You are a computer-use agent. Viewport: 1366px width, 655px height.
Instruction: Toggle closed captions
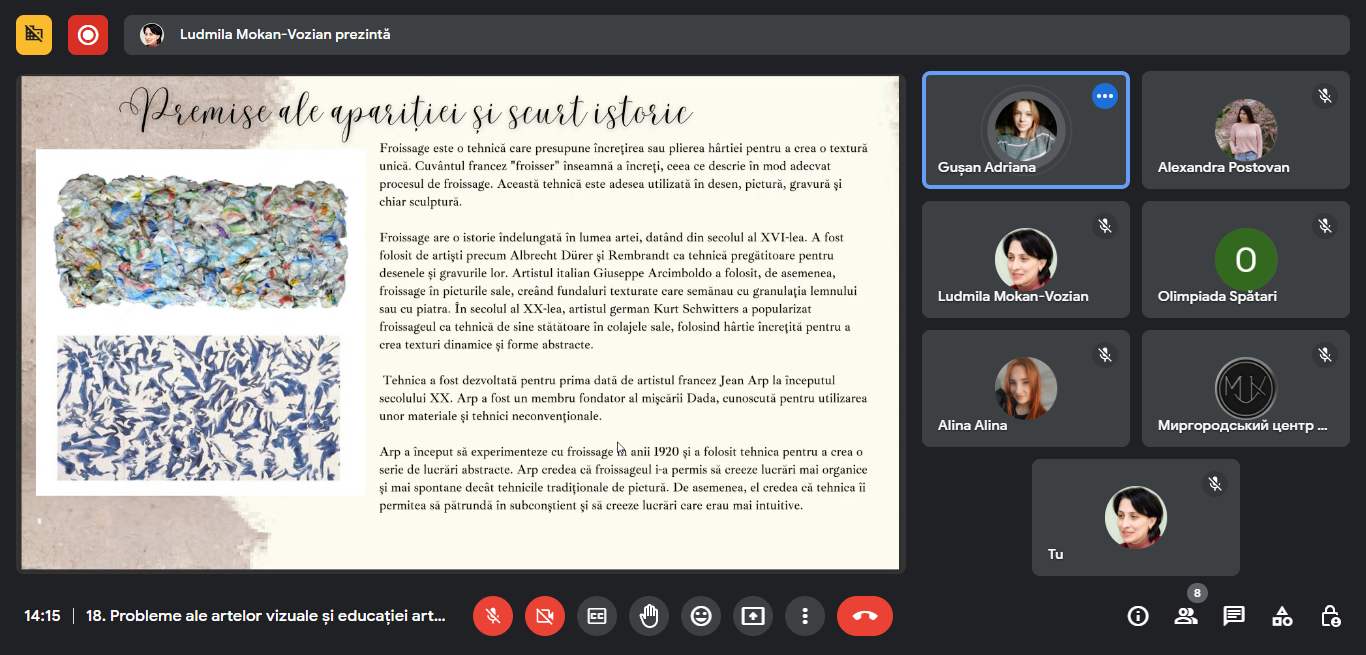[x=597, y=616]
